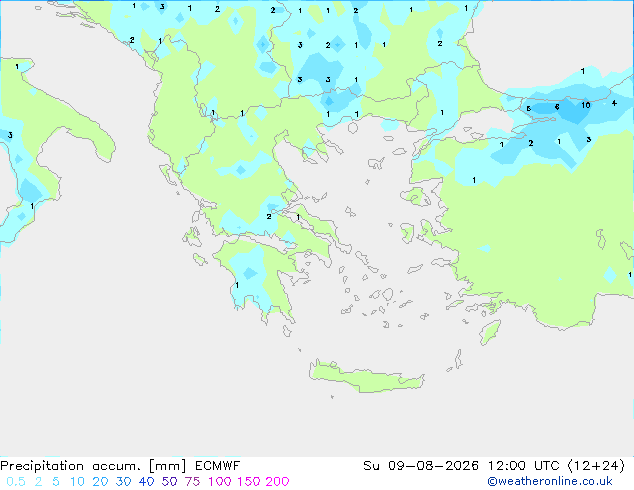
Task: Select the 40 mm legend value
Action: click(146, 482)
